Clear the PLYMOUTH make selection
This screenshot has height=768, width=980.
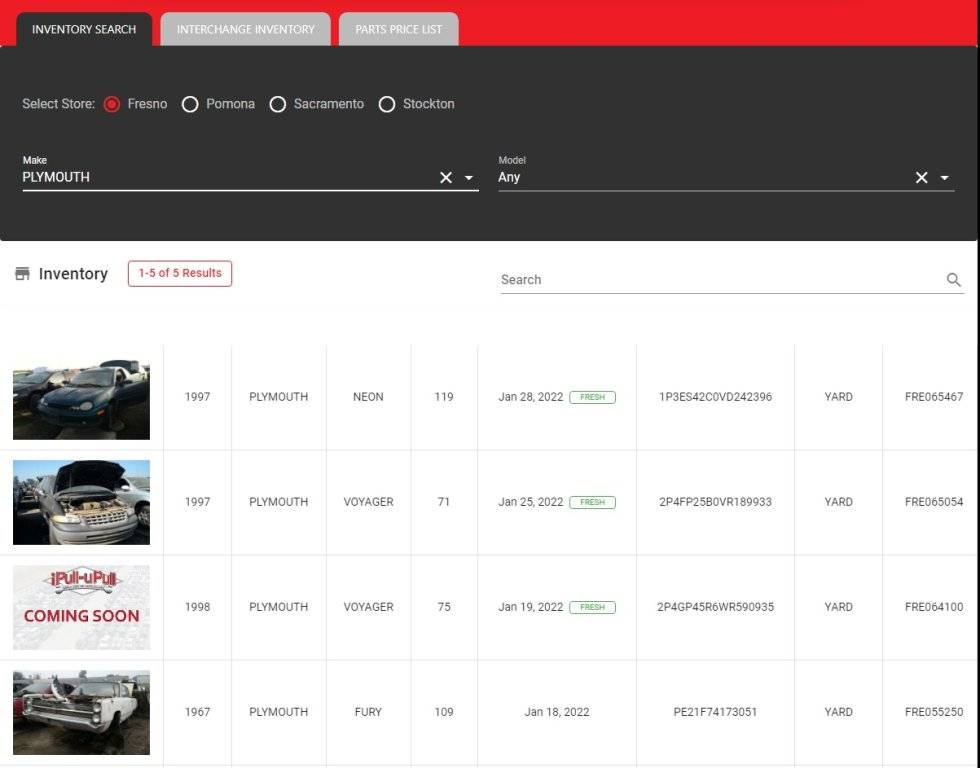tap(446, 178)
